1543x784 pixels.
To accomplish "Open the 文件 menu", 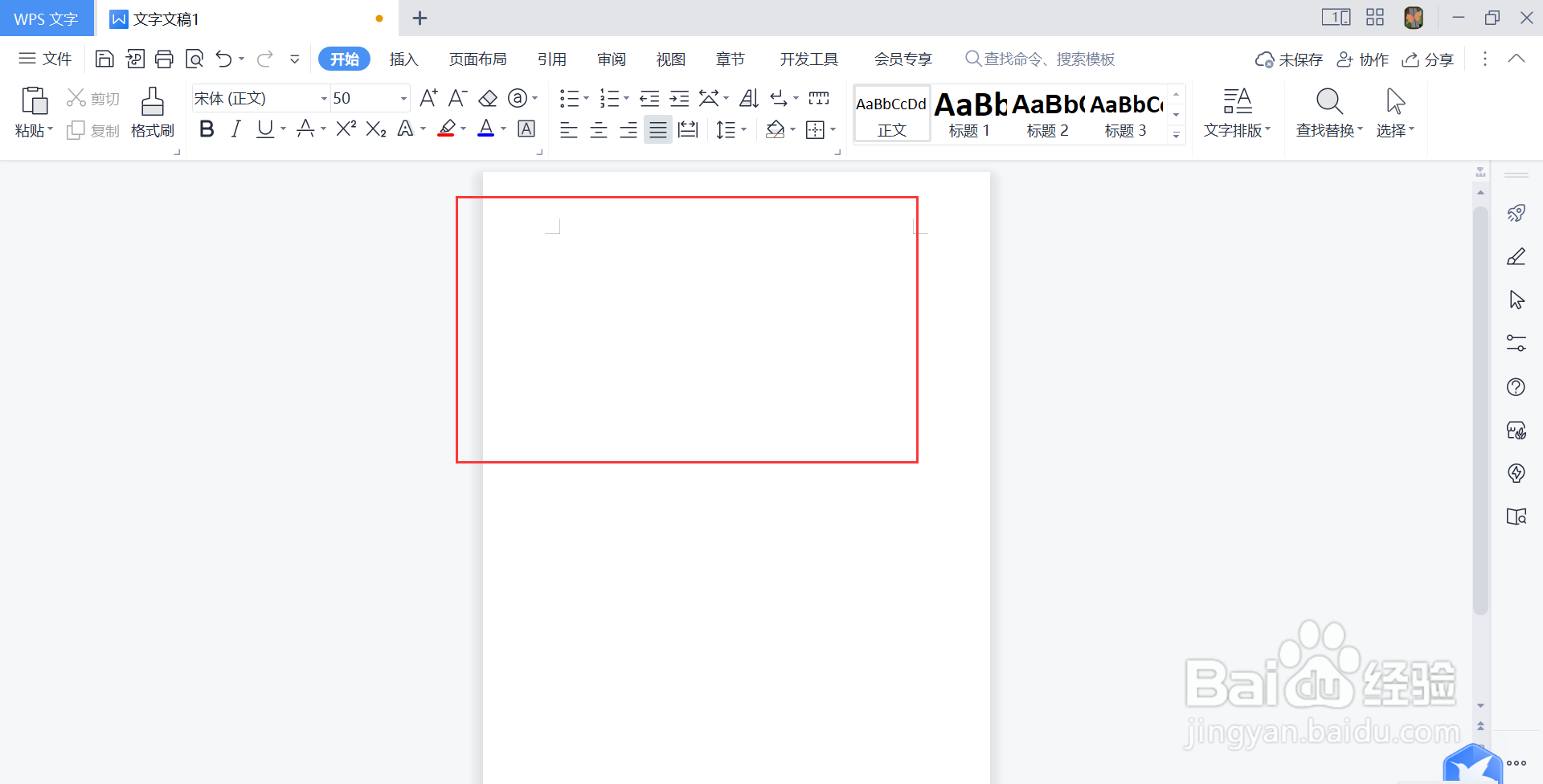I will (x=46, y=59).
